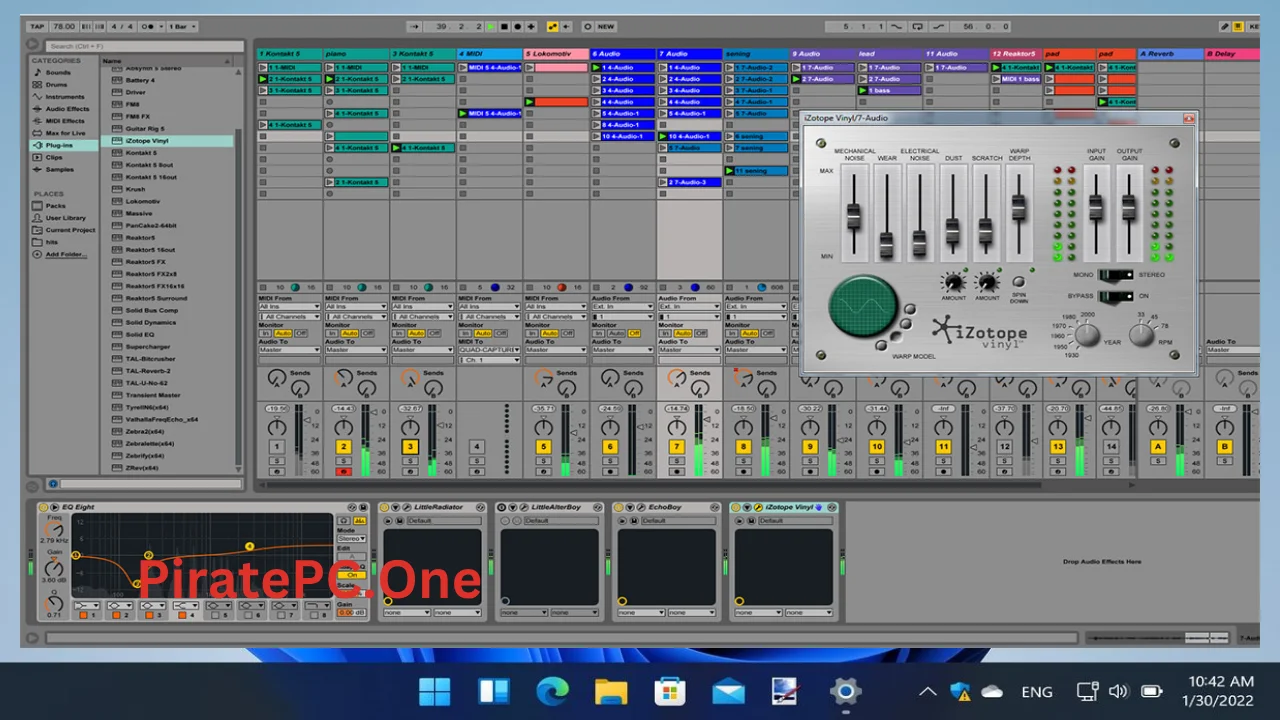Image resolution: width=1280 pixels, height=720 pixels.
Task: Click the Draw Mode pencil icon
Action: point(1225,26)
